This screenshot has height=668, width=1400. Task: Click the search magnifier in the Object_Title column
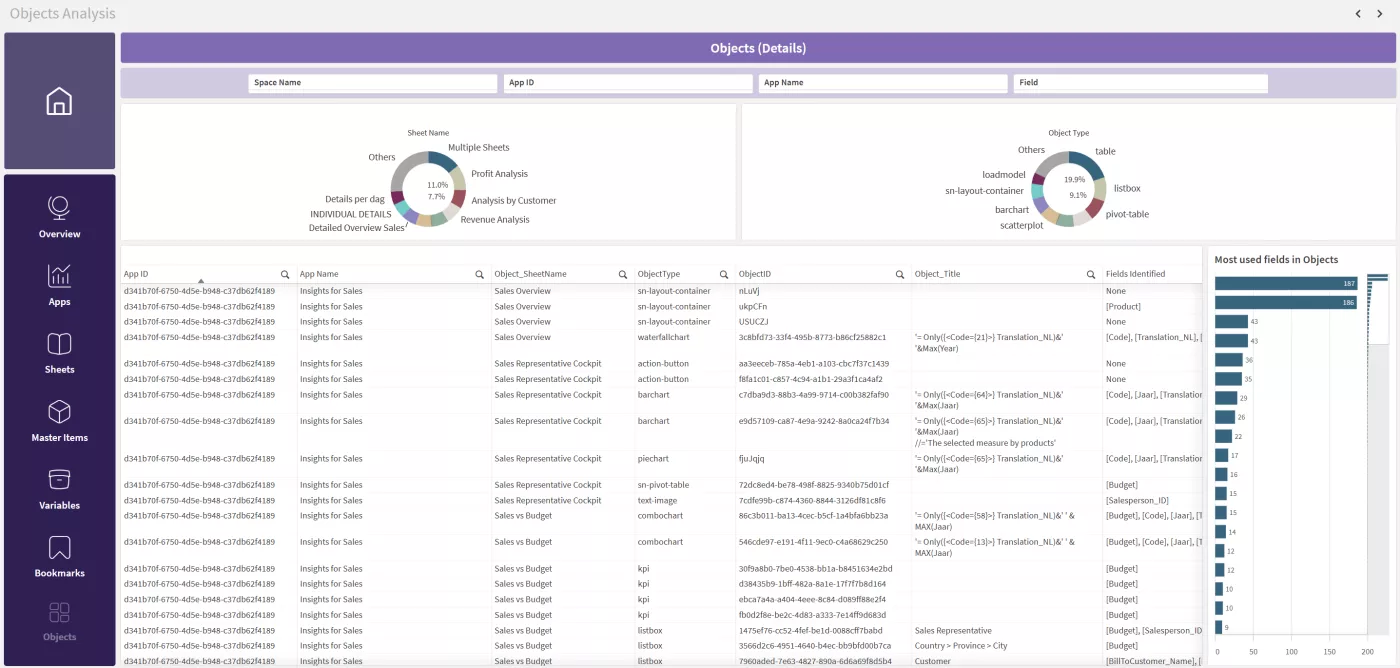1091,273
